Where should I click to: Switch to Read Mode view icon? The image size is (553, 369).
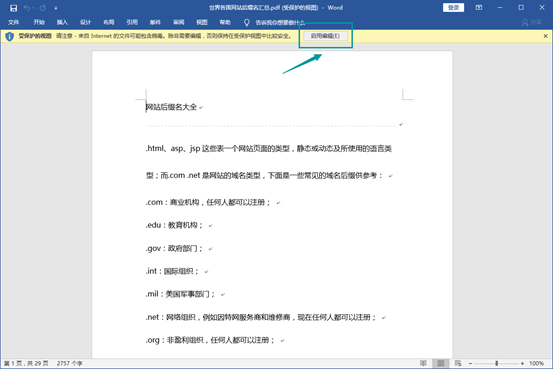(x=423, y=363)
